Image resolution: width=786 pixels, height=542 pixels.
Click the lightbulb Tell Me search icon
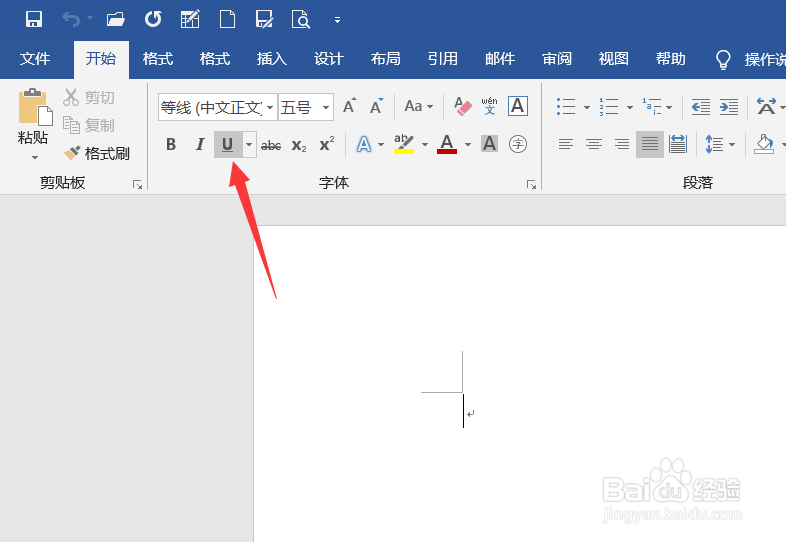tap(723, 60)
